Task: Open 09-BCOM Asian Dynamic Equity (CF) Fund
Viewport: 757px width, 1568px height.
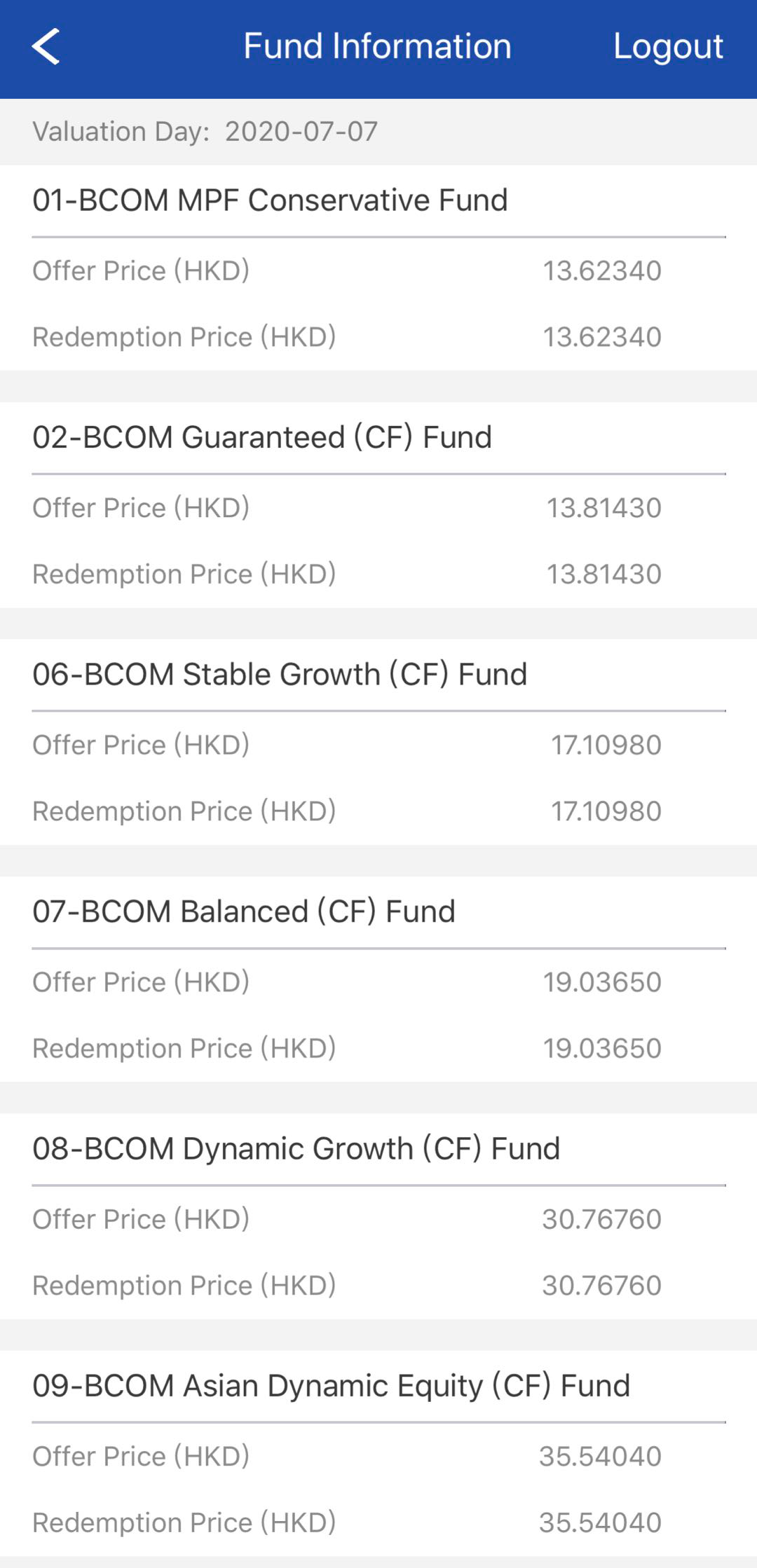Action: [331, 1386]
